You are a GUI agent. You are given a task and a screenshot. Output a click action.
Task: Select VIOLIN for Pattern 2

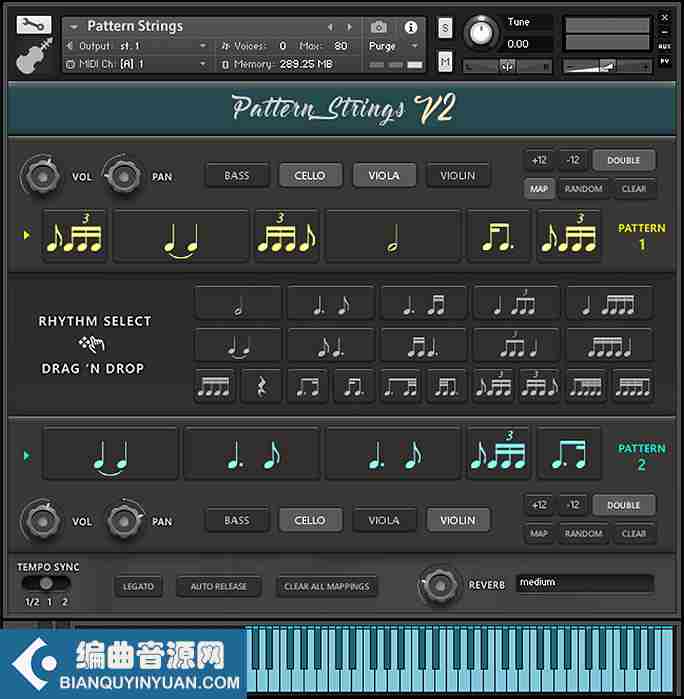click(458, 520)
